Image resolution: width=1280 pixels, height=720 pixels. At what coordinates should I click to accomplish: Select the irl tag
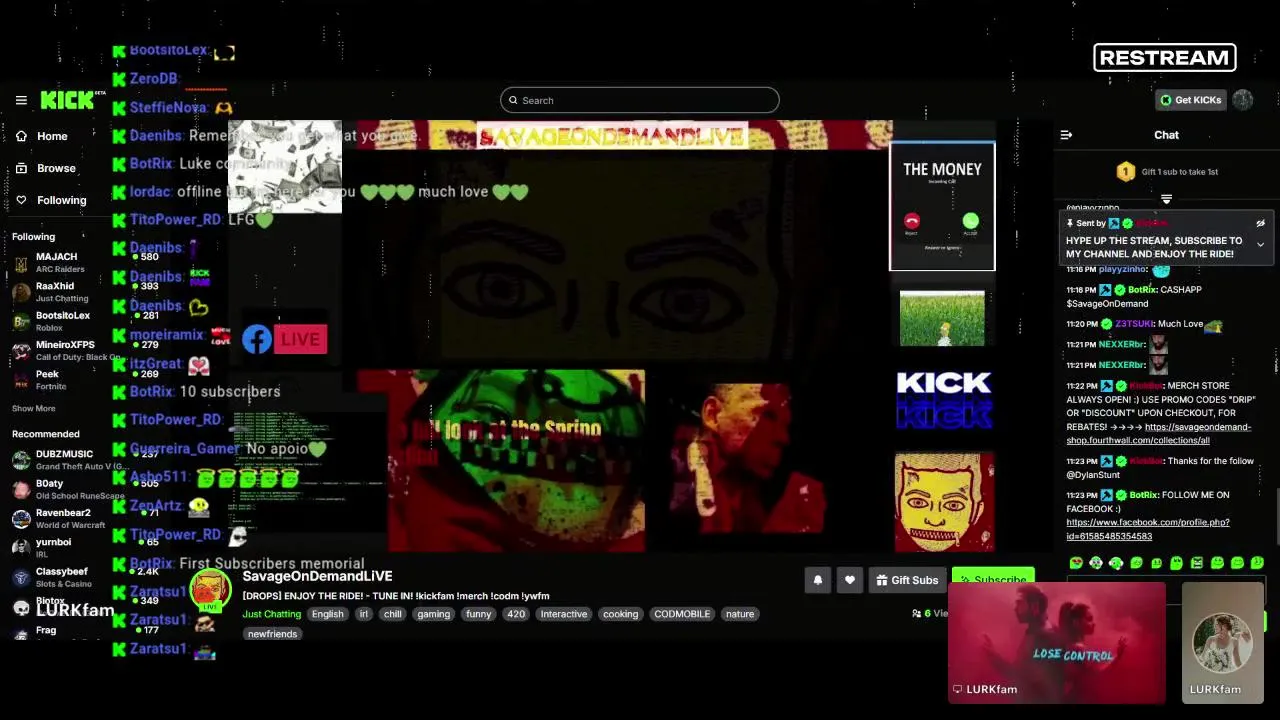[x=364, y=614]
